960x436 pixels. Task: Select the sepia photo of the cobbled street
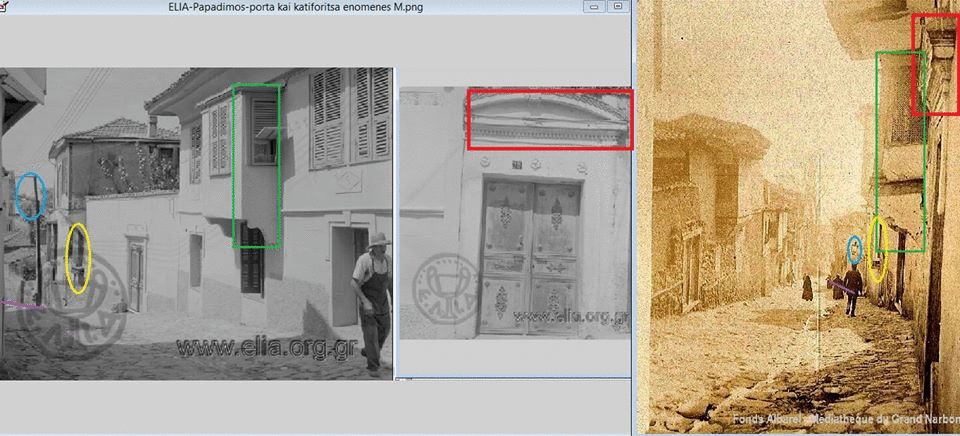click(x=798, y=217)
